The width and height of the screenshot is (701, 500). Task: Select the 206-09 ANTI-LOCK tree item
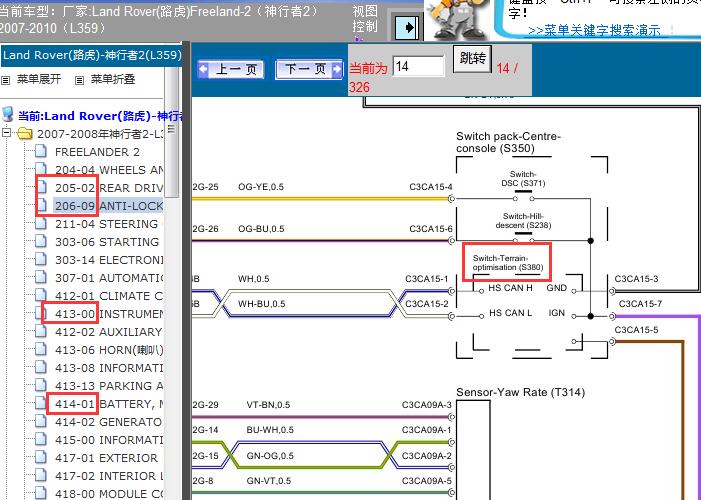109,206
